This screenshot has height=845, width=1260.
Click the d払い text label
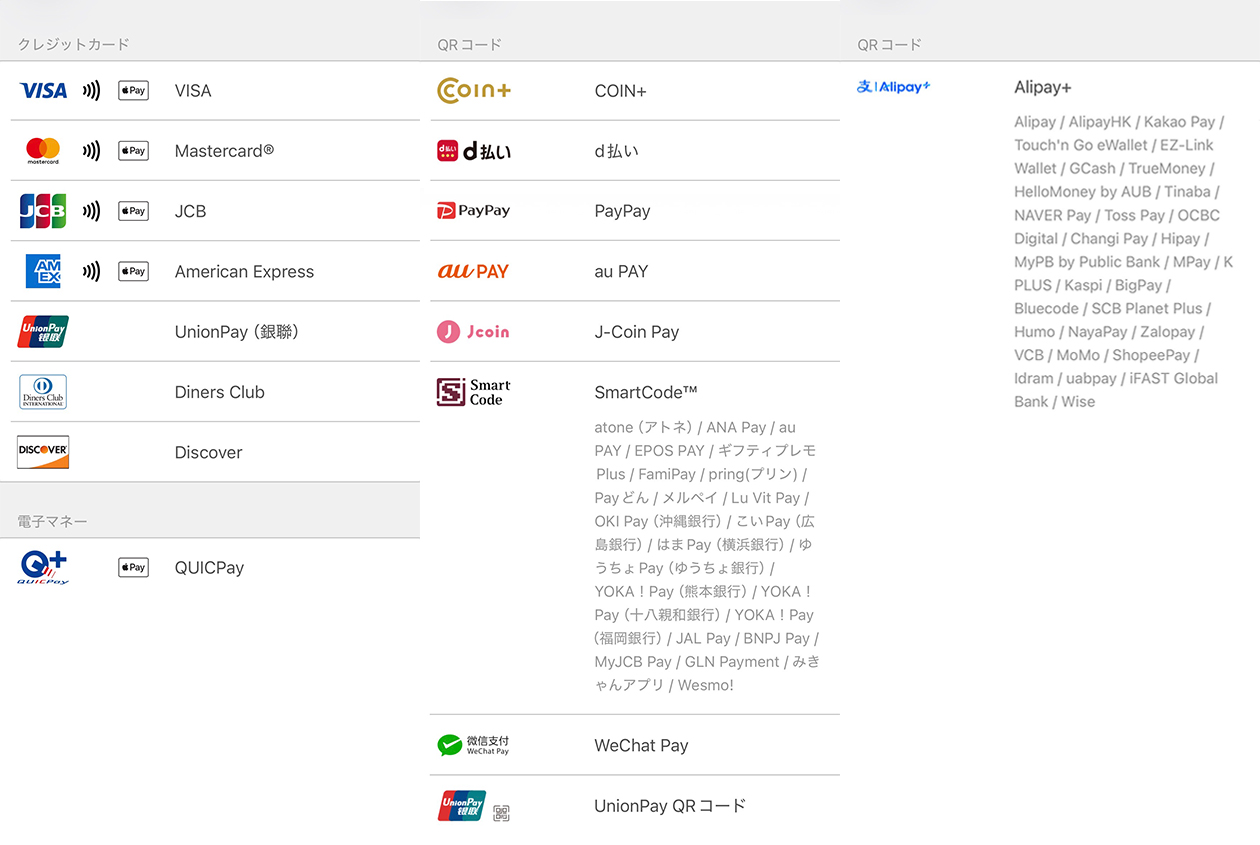[x=617, y=151]
